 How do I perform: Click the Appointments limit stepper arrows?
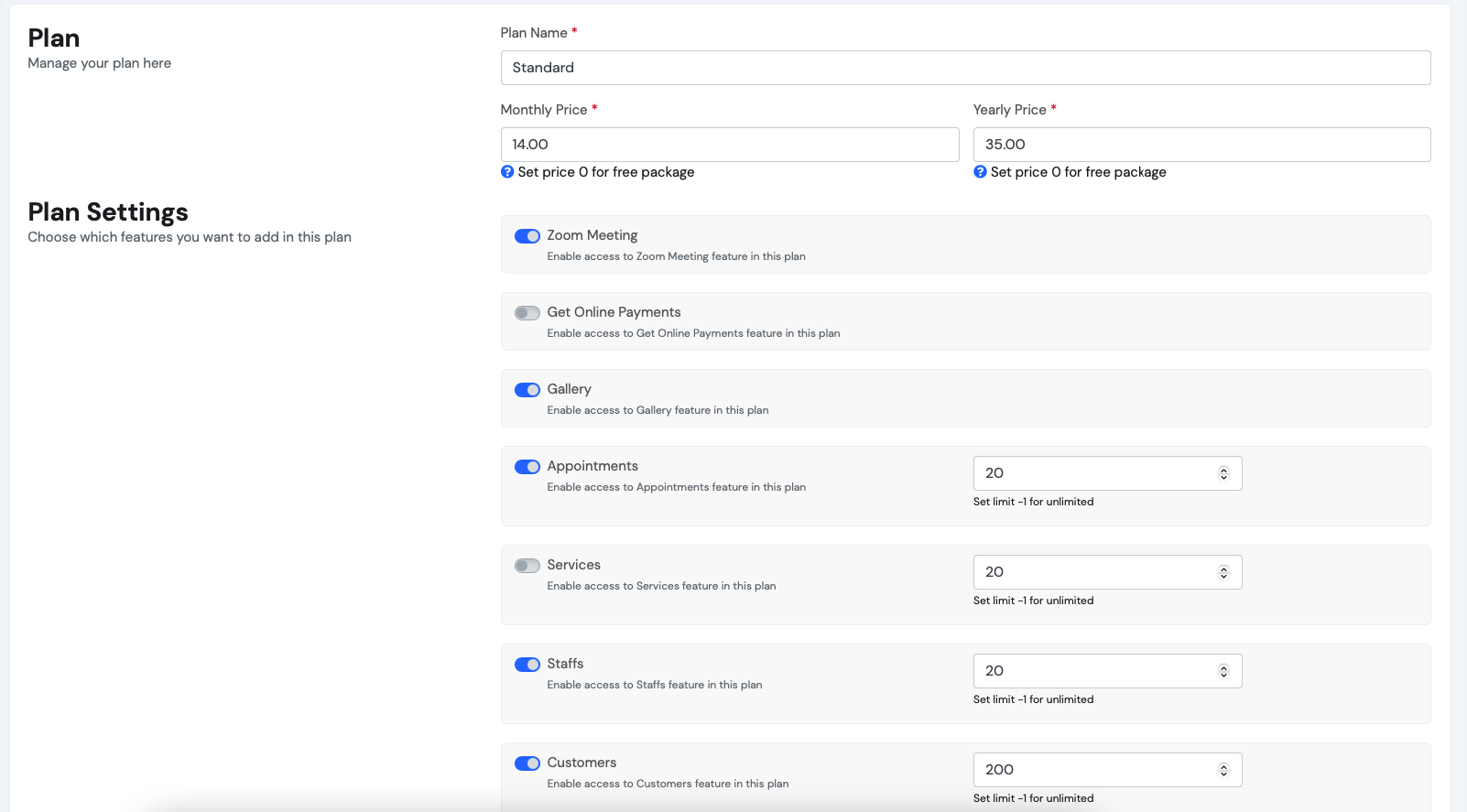tap(1223, 473)
